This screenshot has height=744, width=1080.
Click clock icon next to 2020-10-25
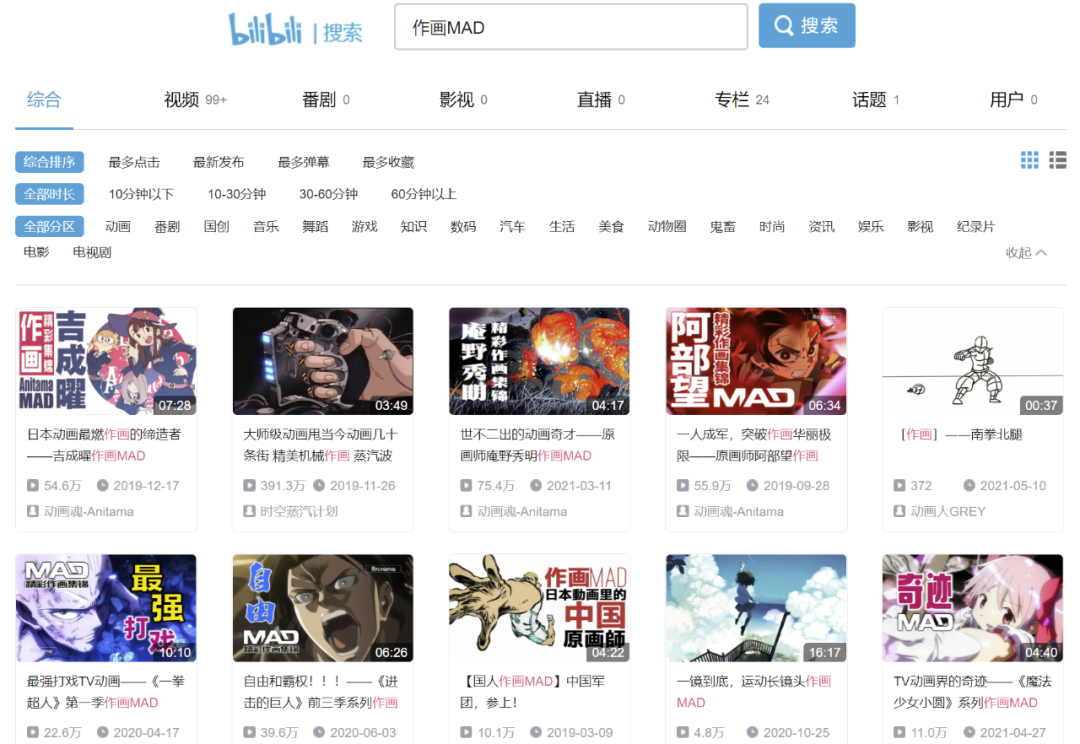pyautogui.click(x=752, y=732)
